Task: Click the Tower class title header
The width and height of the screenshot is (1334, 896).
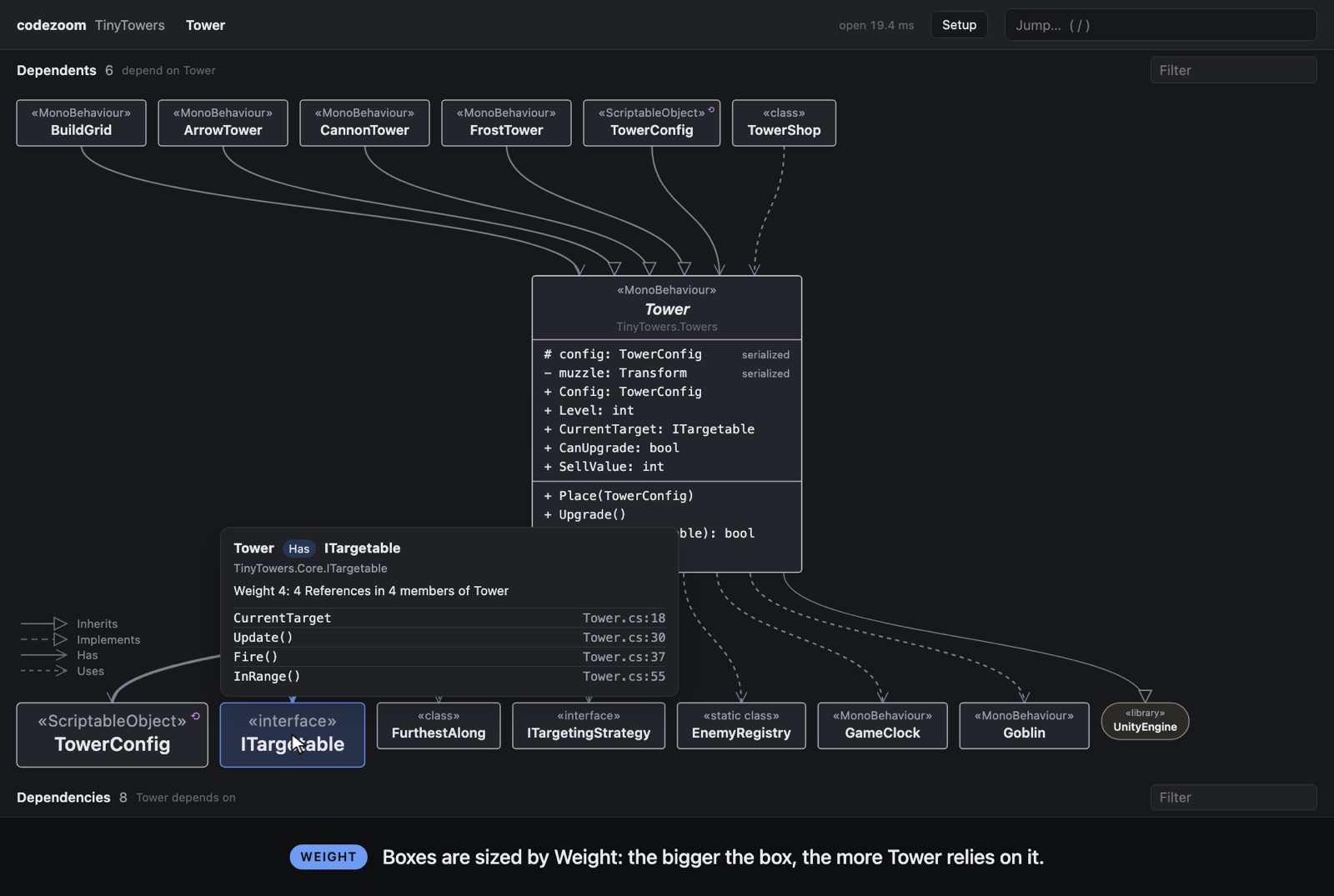Action: [x=667, y=308]
